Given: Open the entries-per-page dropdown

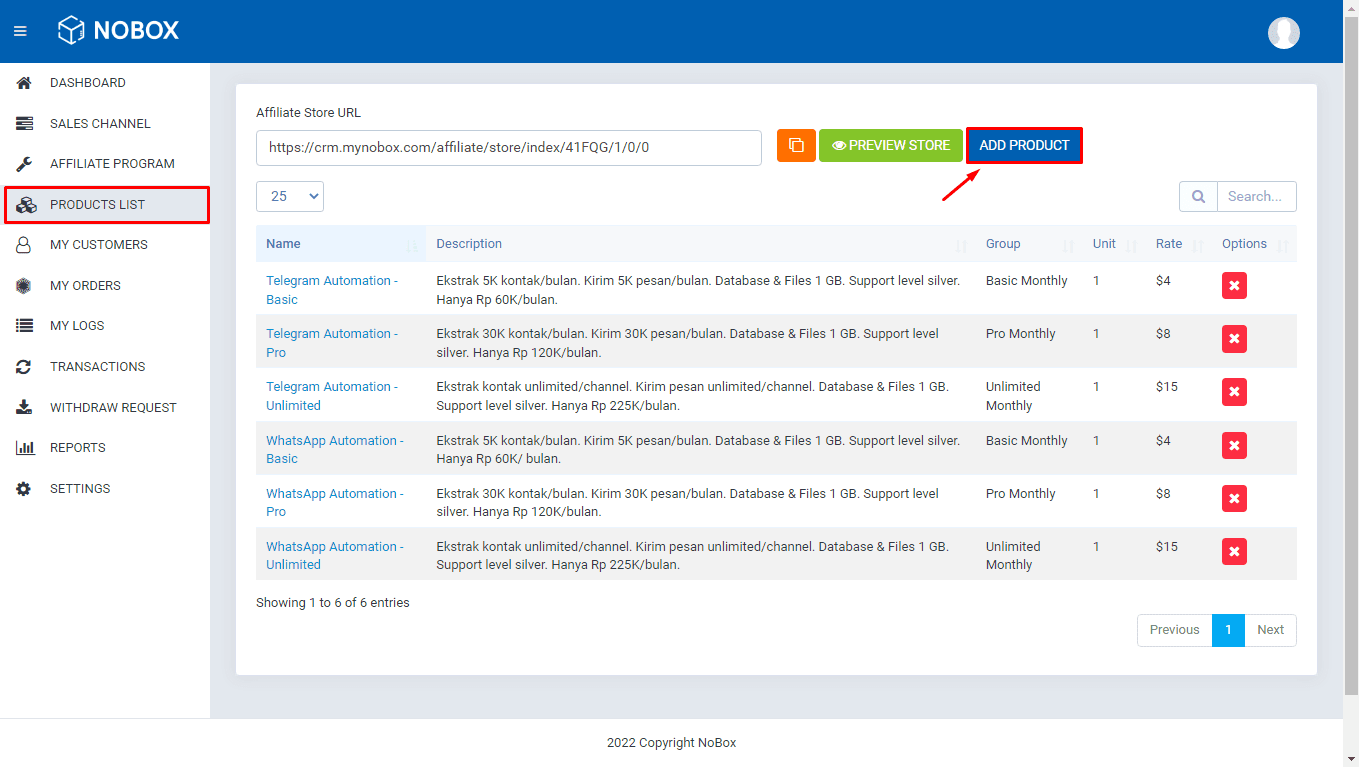Looking at the screenshot, I should click(x=289, y=196).
